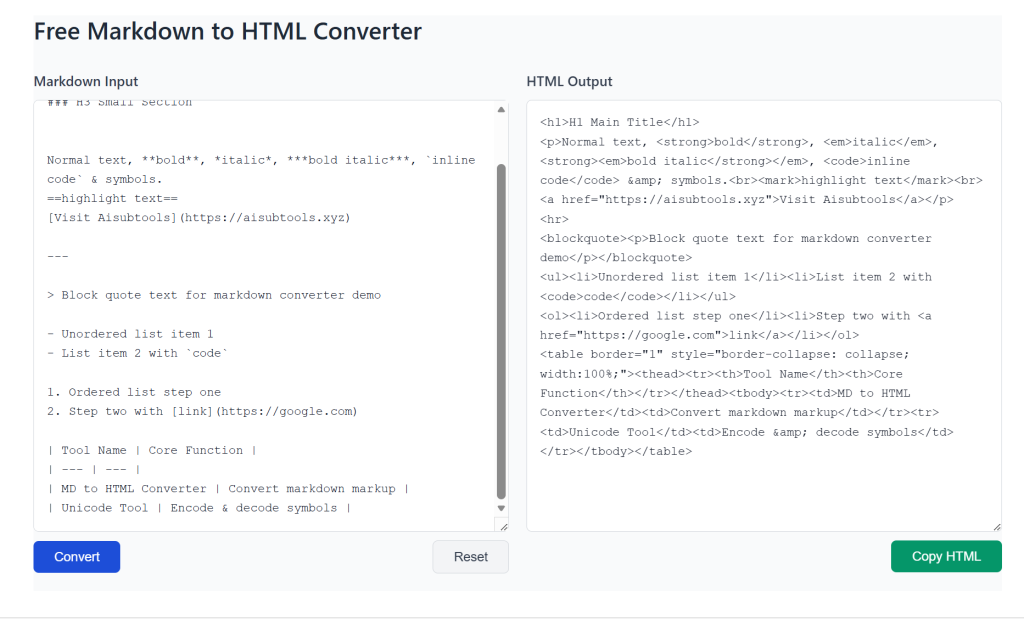Viewport: 1024px width, 620px height.
Task: Click the 'Markdown Input' label
Action: [x=86, y=82]
